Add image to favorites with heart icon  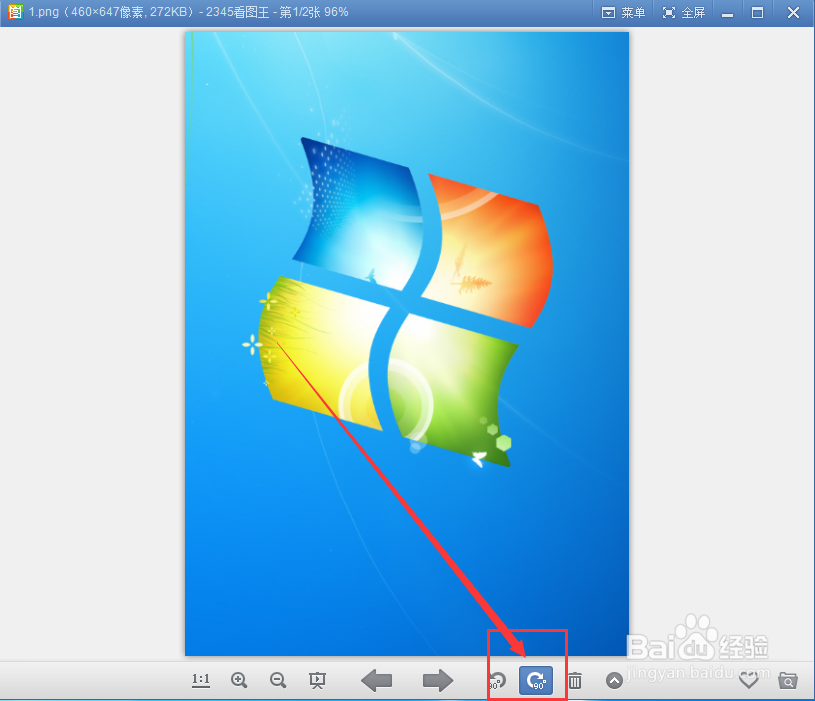coord(748,680)
